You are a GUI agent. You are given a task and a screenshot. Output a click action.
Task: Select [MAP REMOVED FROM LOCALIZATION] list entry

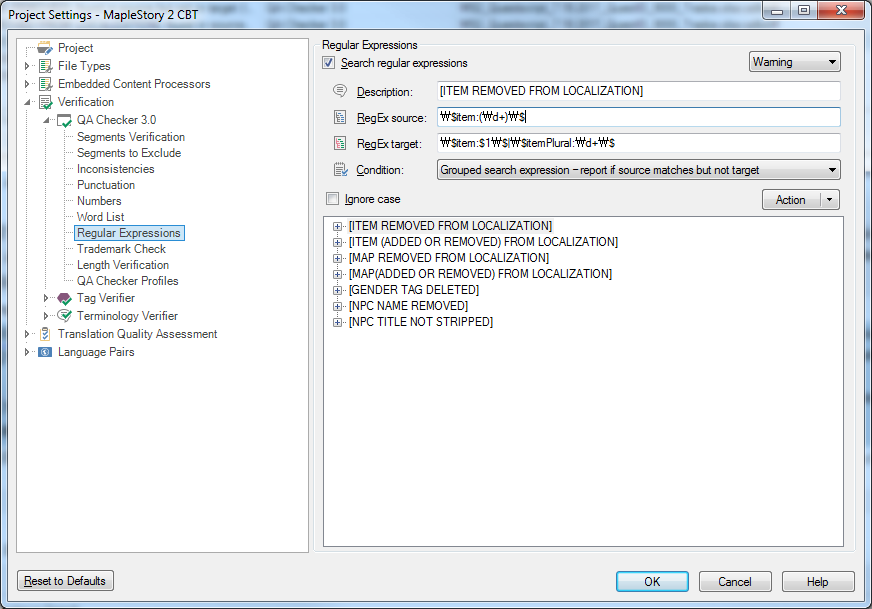coord(449,259)
